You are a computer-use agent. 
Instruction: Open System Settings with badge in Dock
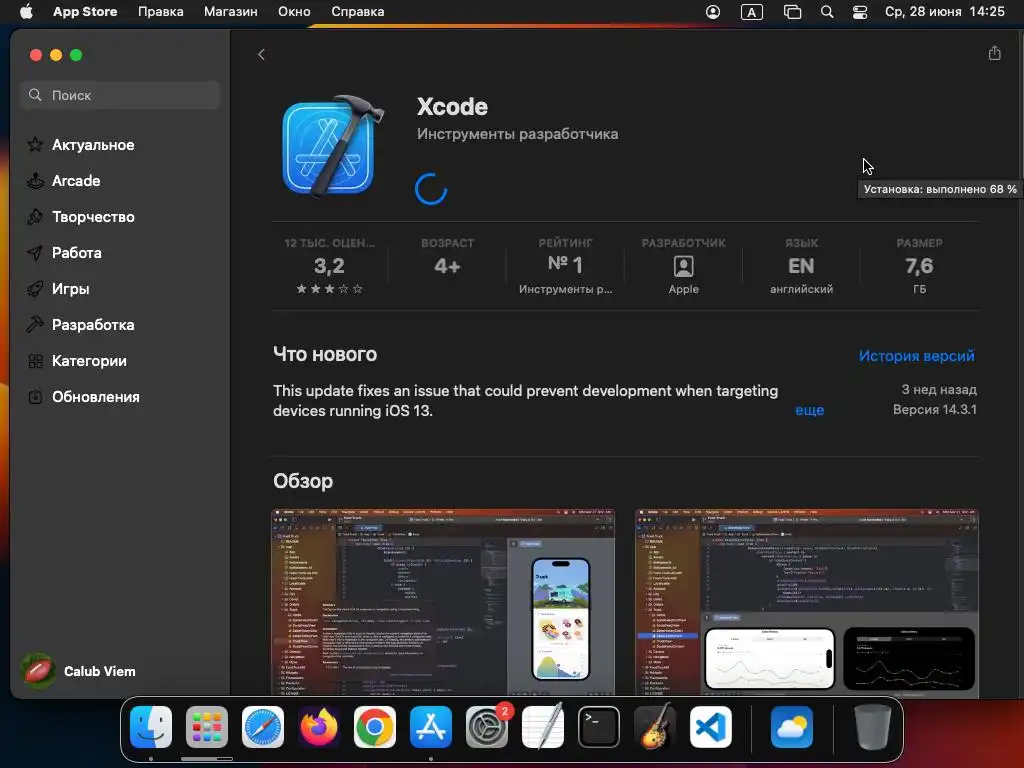487,727
